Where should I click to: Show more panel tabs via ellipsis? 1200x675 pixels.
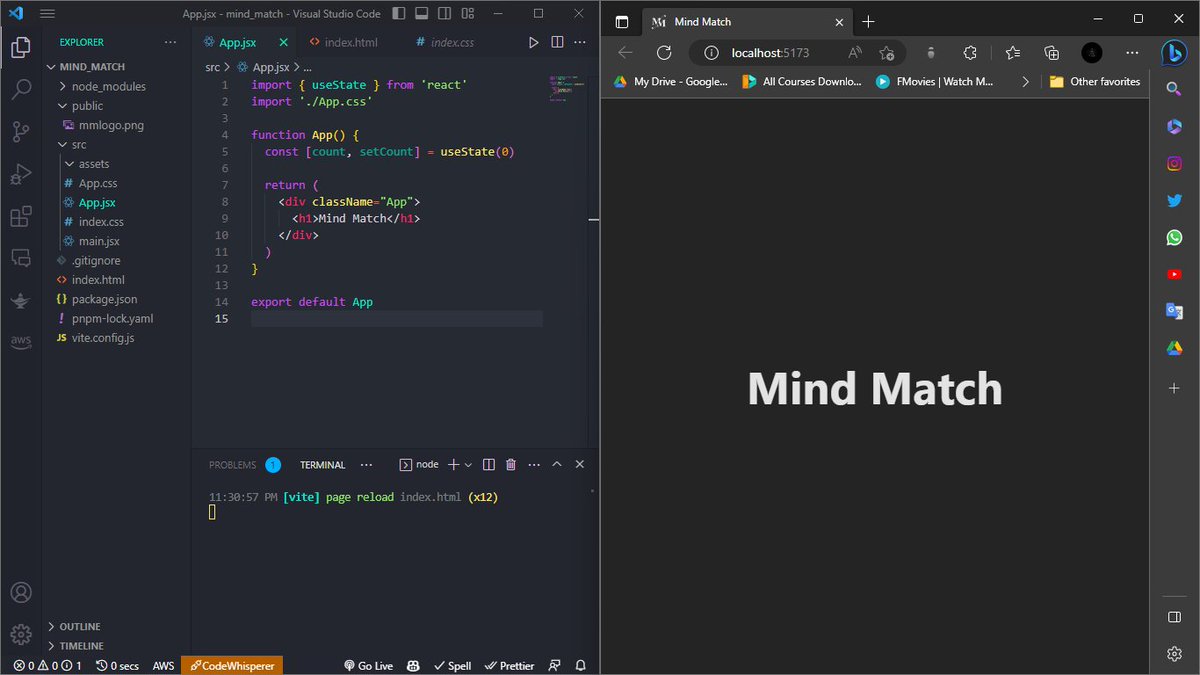(x=367, y=465)
